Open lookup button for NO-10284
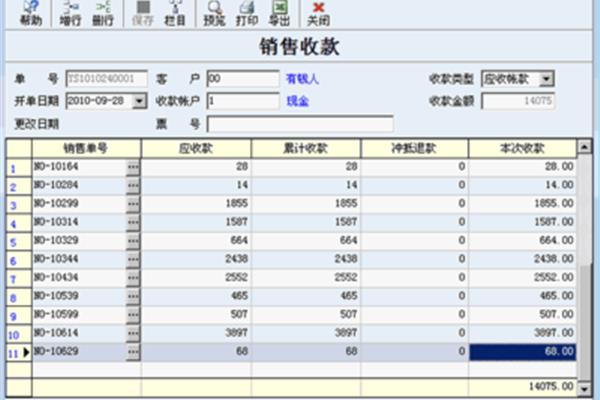 (x=133, y=186)
